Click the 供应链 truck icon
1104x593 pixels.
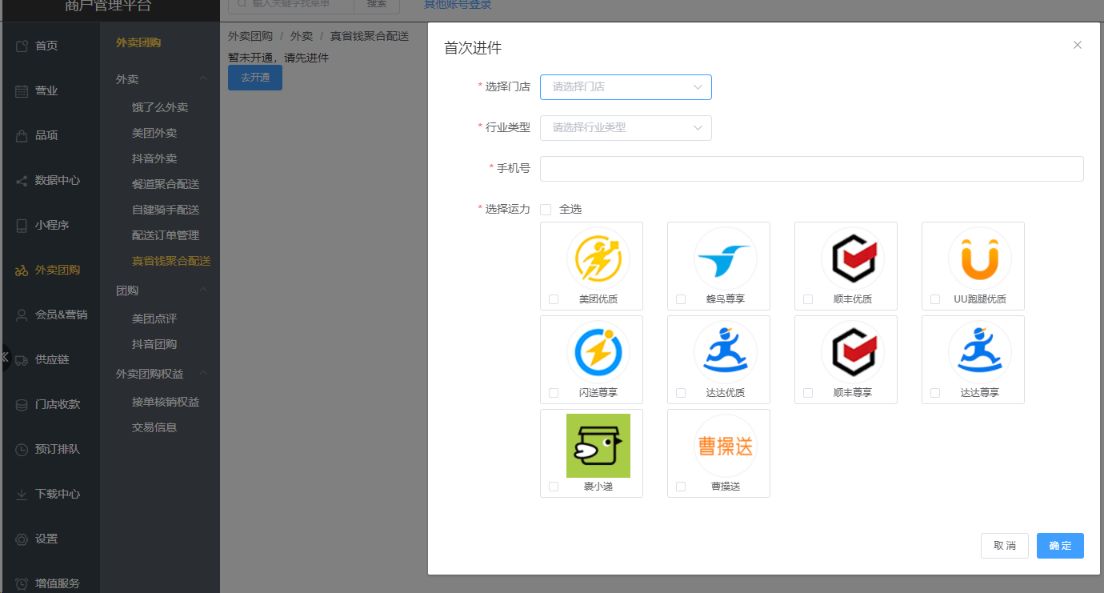pos(22,360)
